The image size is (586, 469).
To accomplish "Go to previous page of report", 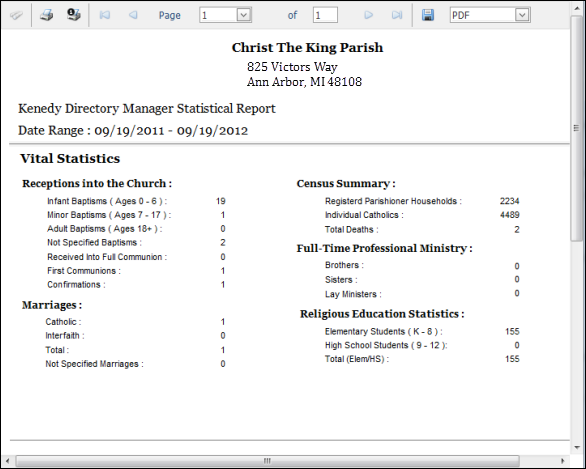I will point(133,15).
